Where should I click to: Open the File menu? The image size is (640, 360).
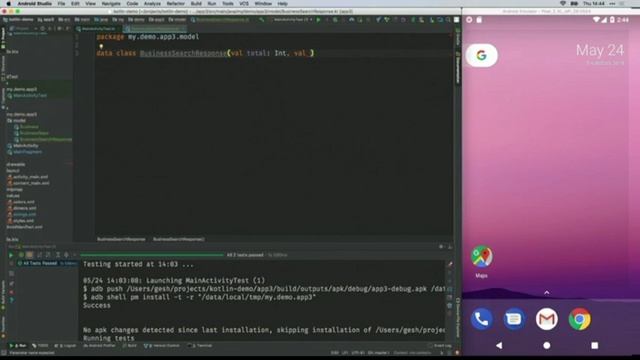61,3
